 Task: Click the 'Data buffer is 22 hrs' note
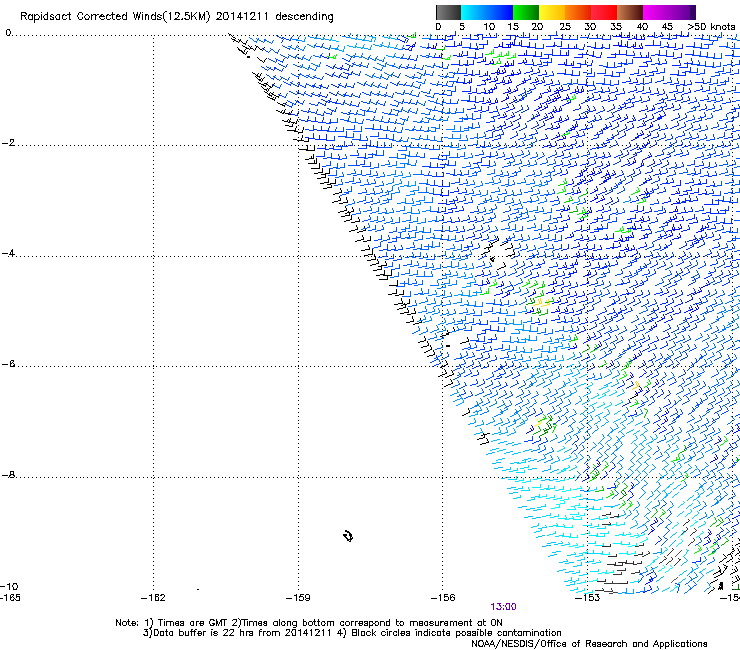point(237,633)
